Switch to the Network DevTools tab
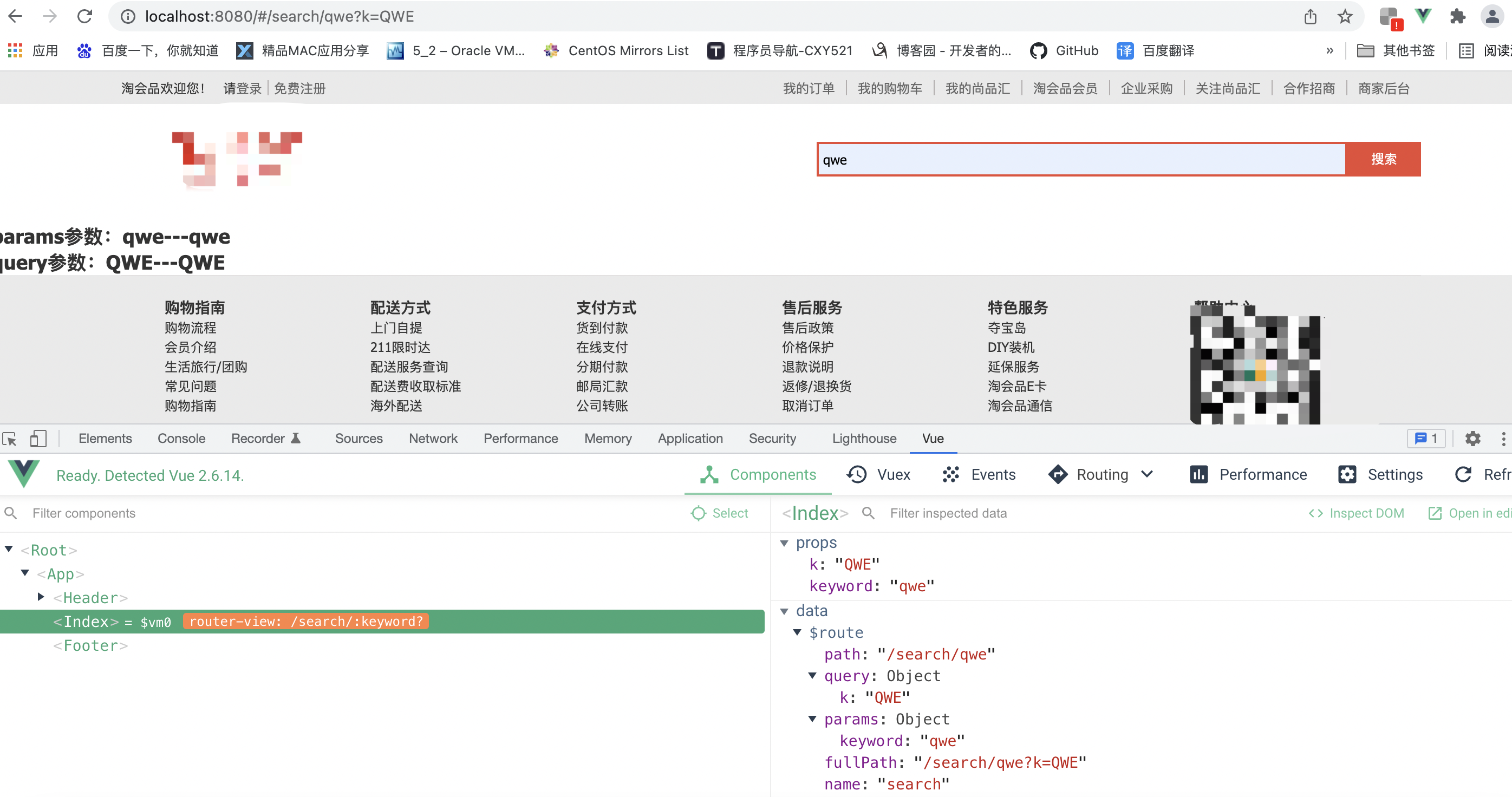The image size is (1512, 797). click(x=433, y=439)
